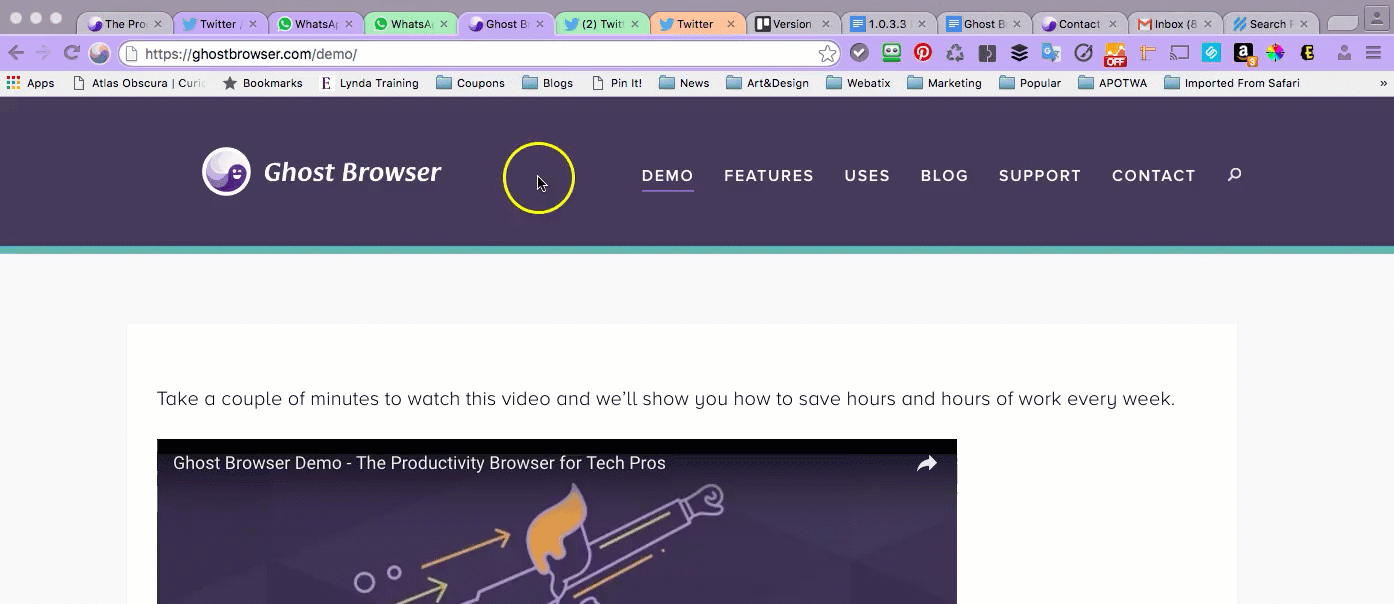Viewport: 1394px width, 604px height.
Task: Open the Popular bookmark folder
Action: (1030, 83)
